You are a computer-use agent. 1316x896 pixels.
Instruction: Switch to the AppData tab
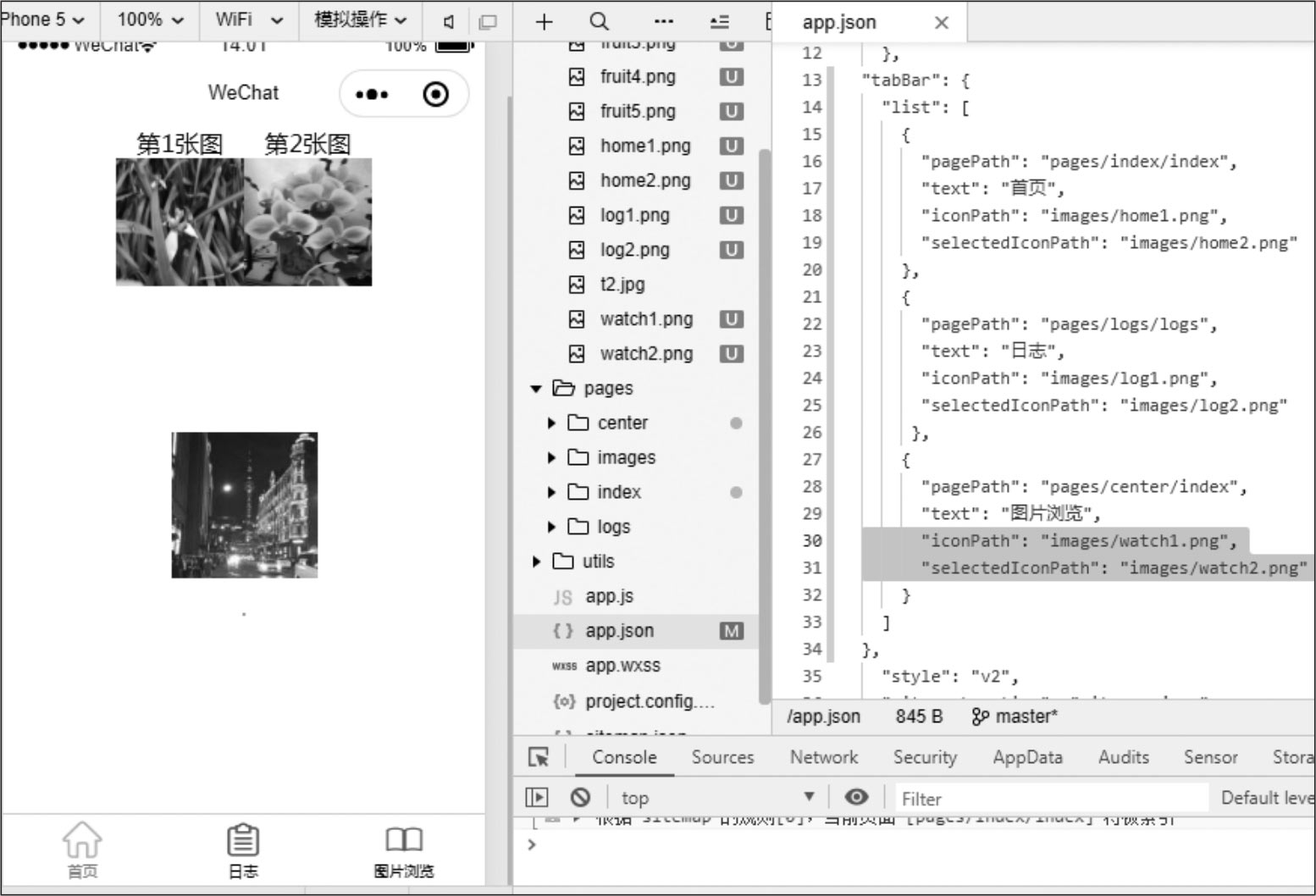(x=1027, y=757)
